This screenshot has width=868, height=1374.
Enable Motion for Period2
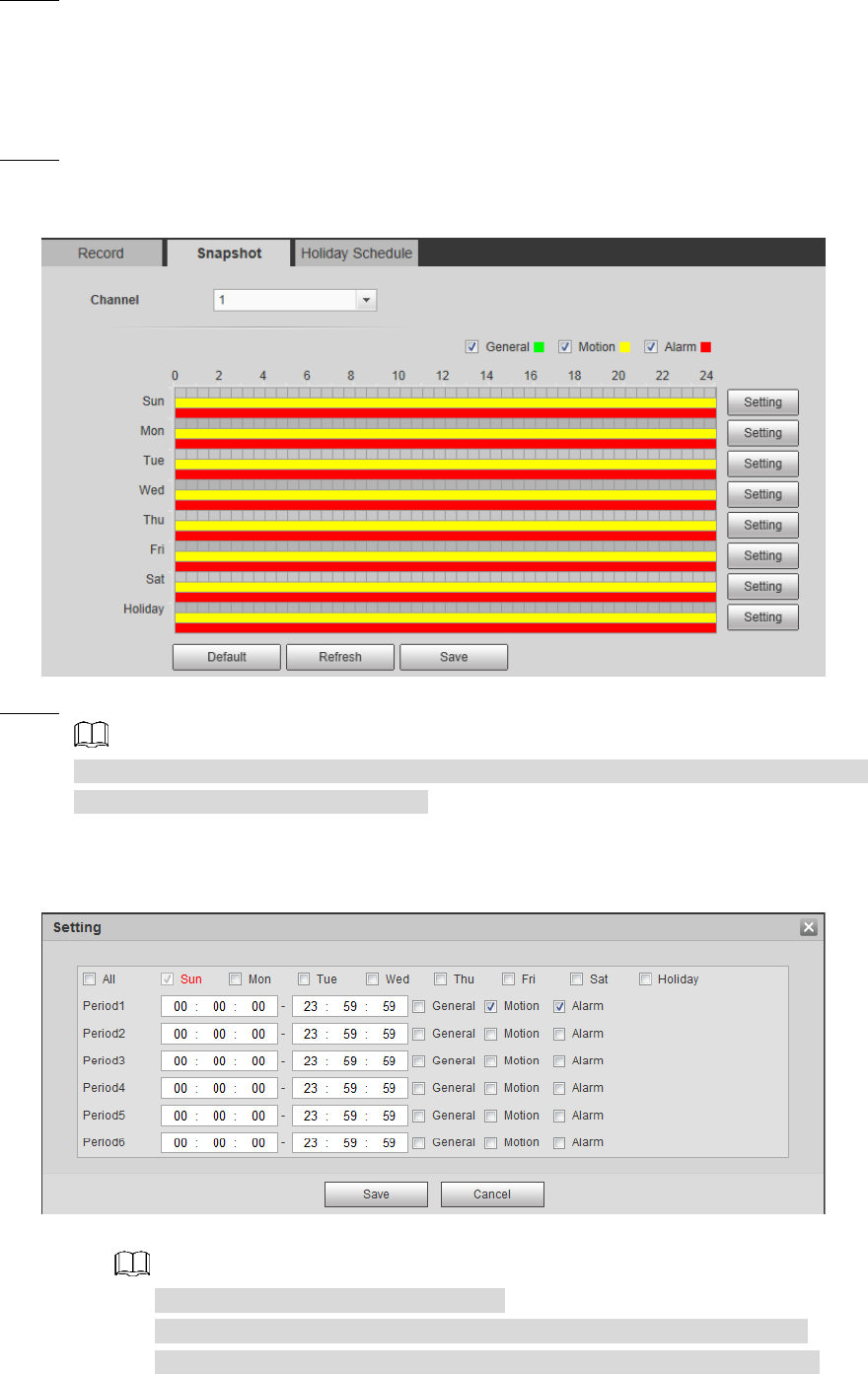pos(490,1035)
